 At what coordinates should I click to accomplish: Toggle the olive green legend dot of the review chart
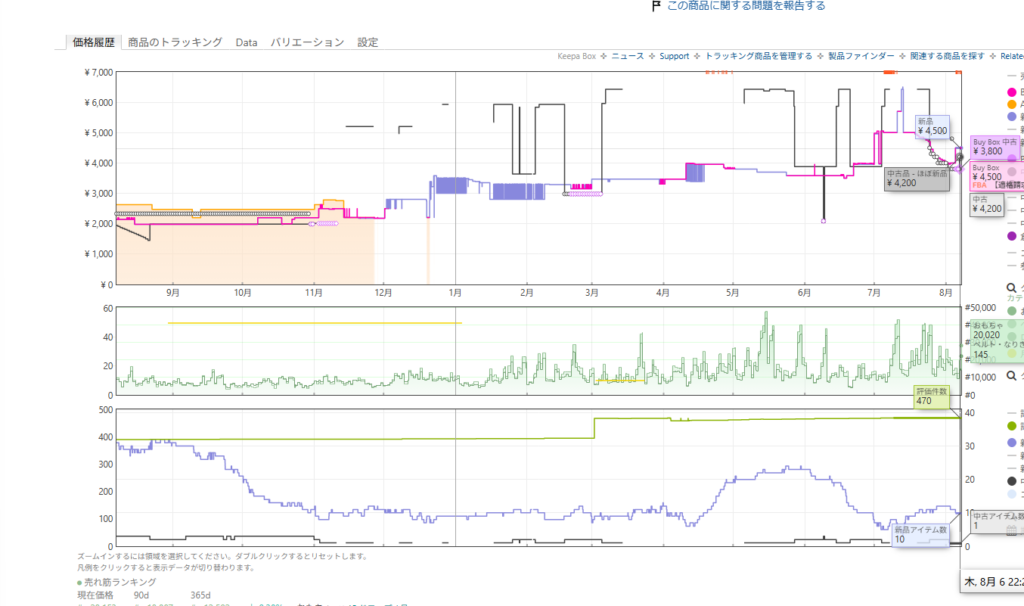1012,426
